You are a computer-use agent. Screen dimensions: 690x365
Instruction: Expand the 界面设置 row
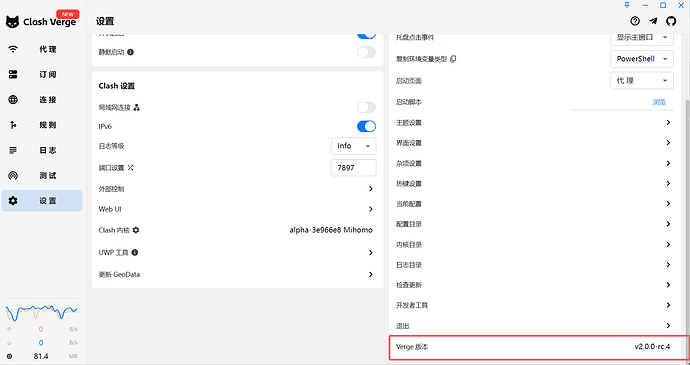coord(534,143)
